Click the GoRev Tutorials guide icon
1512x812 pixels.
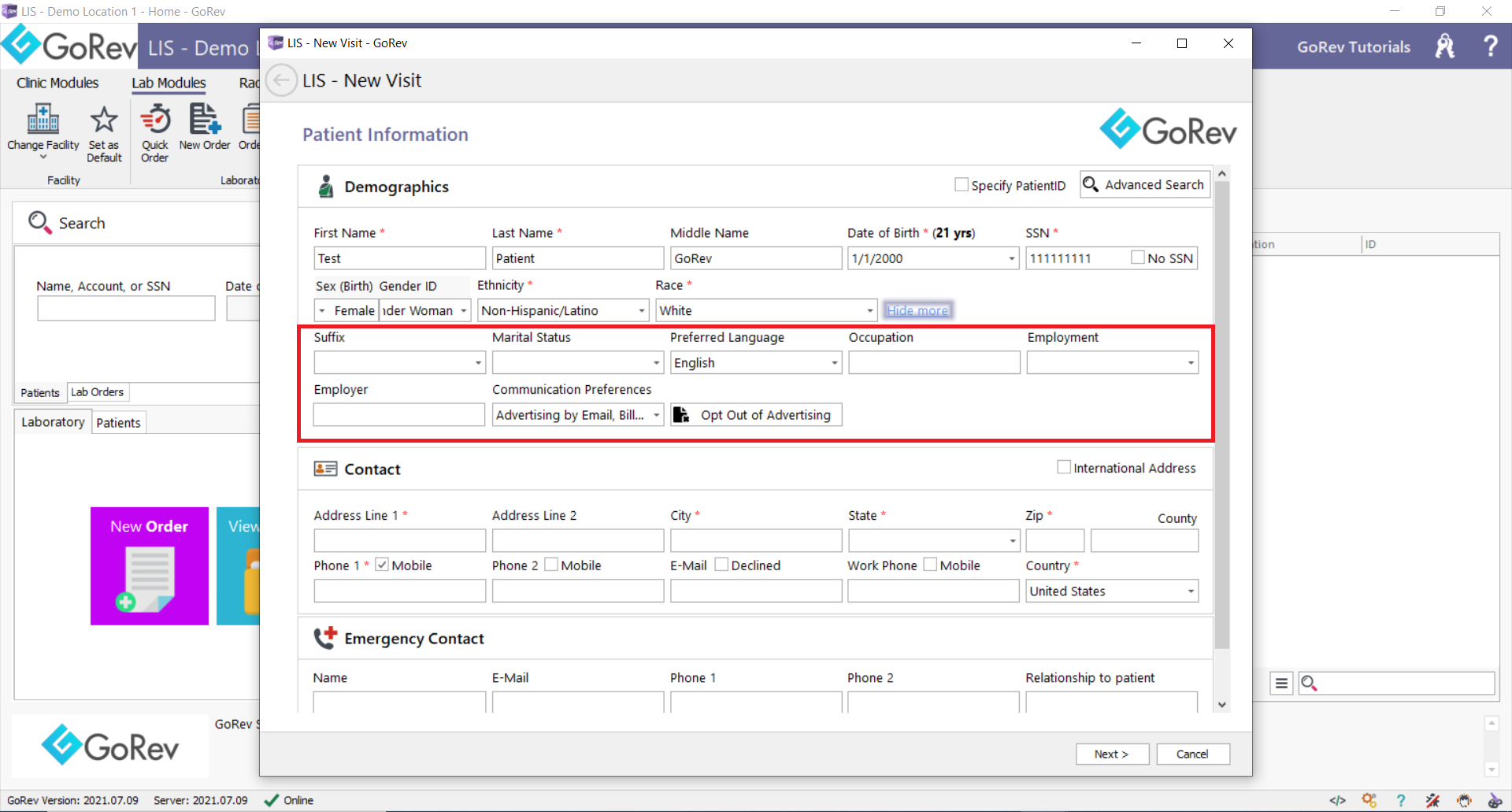click(1444, 46)
